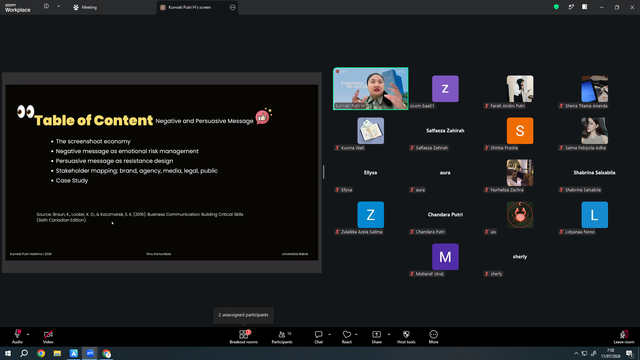This screenshot has height=360, width=640.
Task: Open the Windows notification center icon
Action: point(630,353)
